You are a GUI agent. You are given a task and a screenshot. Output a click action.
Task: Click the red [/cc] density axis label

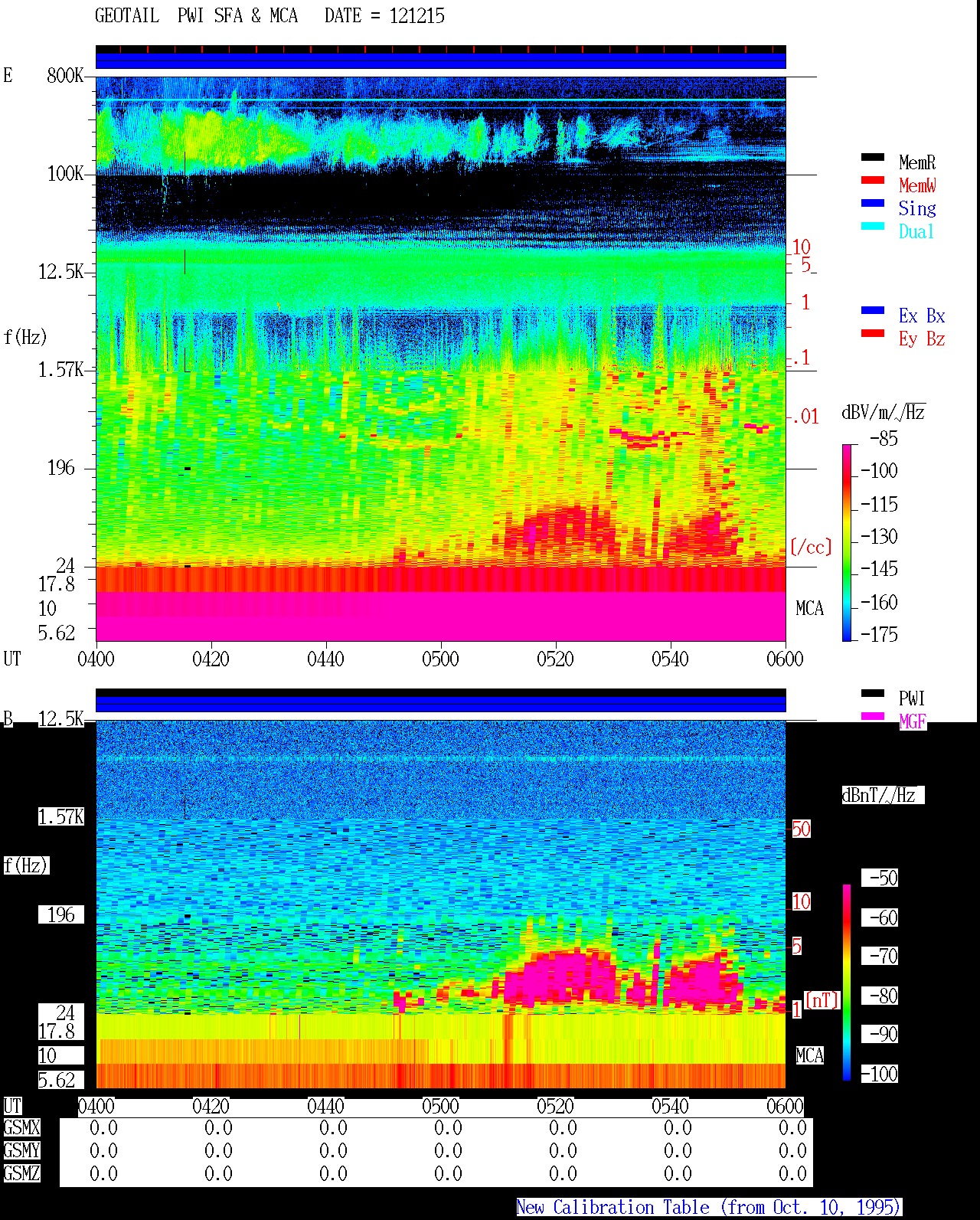(x=811, y=547)
